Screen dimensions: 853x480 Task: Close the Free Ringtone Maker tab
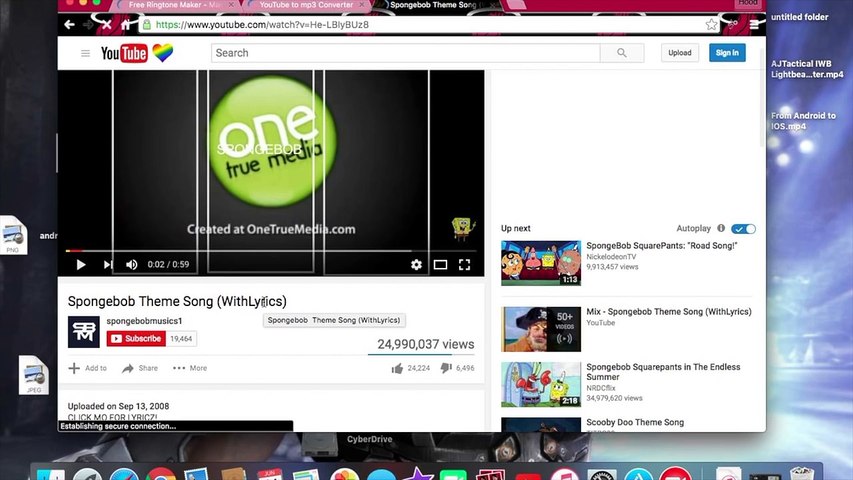[x=231, y=4]
